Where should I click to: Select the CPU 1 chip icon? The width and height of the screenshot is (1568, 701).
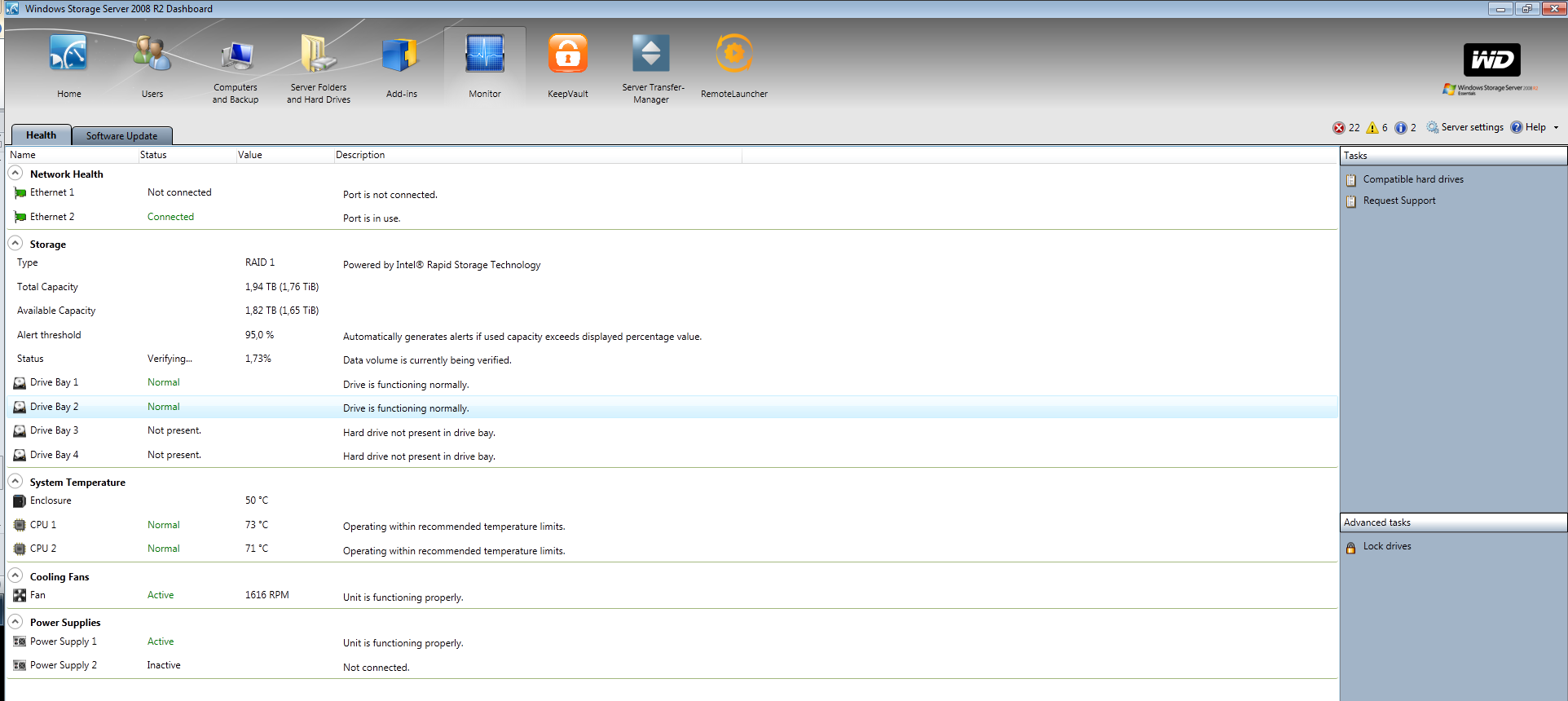click(20, 525)
